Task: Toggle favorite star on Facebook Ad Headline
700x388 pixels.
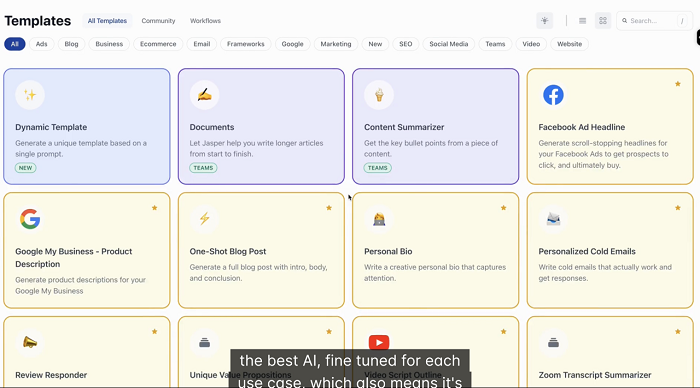Action: tap(678, 83)
